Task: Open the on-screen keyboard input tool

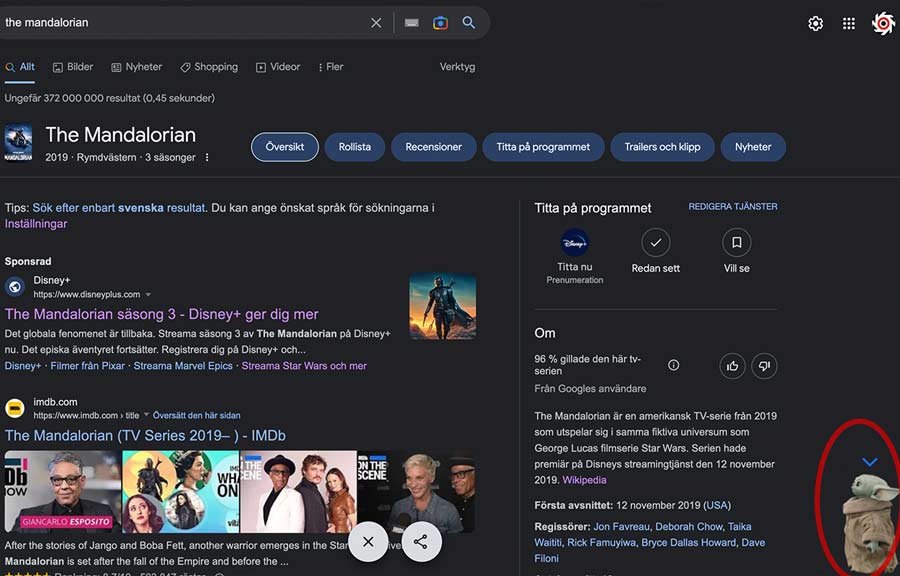Action: click(411, 23)
